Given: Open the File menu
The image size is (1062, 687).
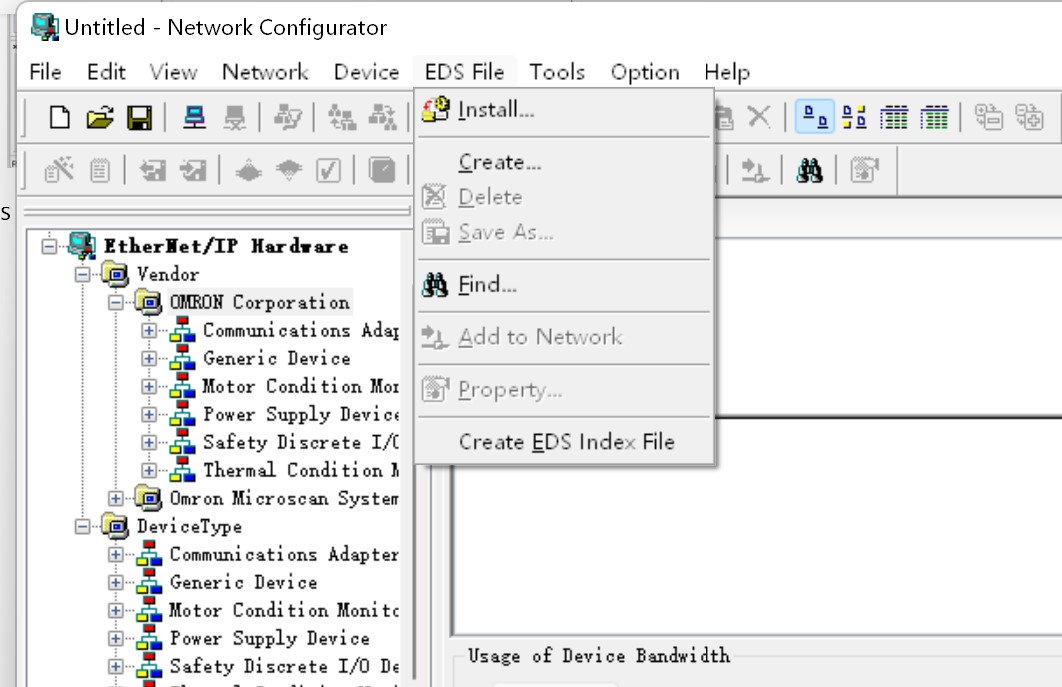Looking at the screenshot, I should tap(45, 72).
